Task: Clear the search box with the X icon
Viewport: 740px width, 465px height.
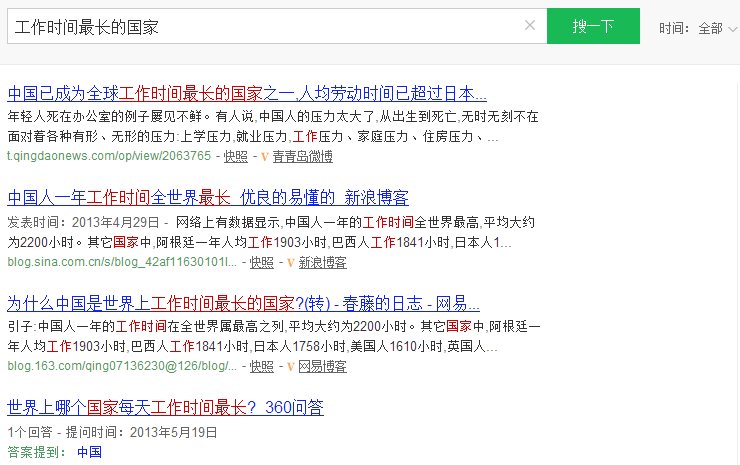Action: pos(530,25)
